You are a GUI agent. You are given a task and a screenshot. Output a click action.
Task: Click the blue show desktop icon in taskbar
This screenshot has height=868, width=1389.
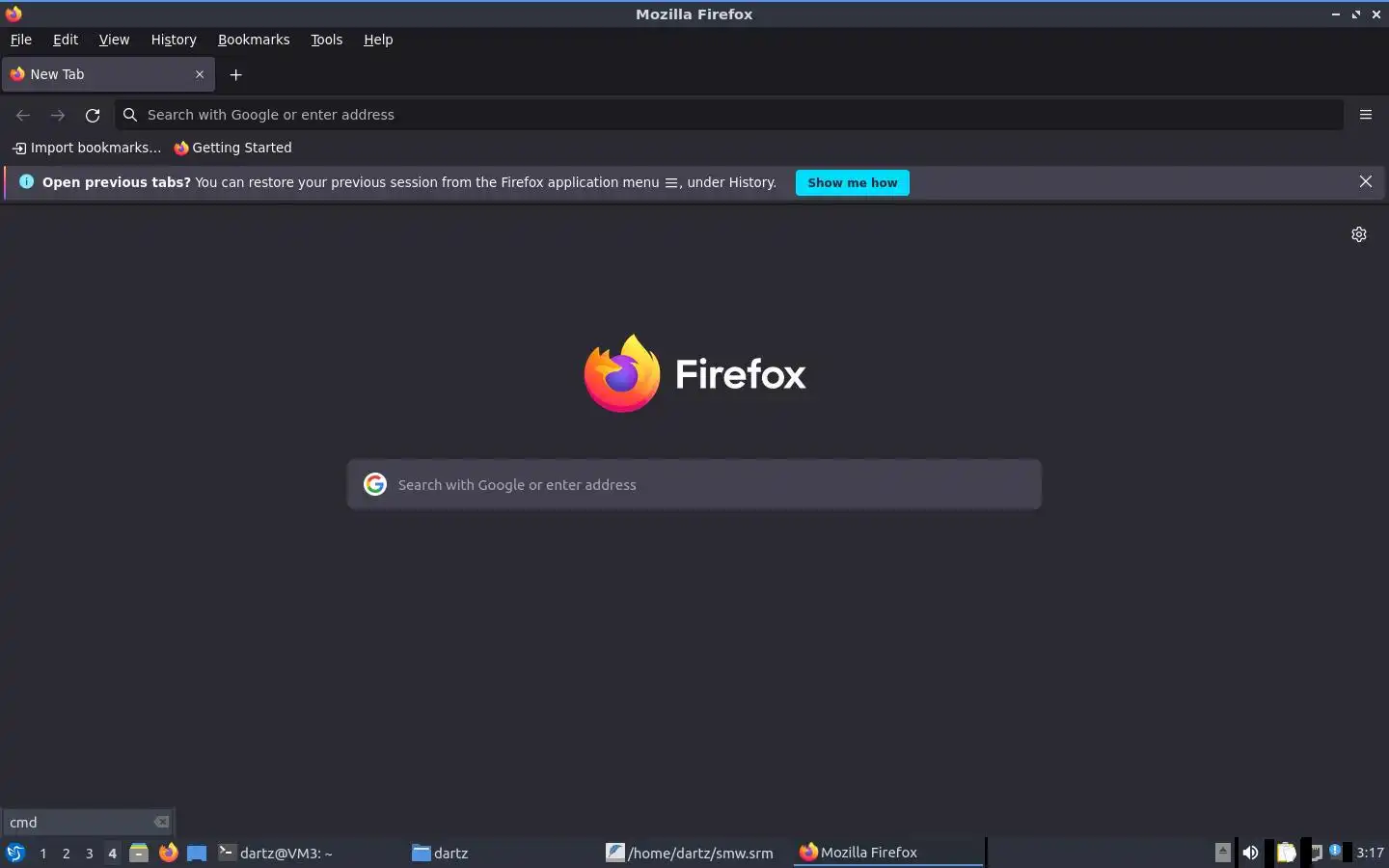[197, 853]
